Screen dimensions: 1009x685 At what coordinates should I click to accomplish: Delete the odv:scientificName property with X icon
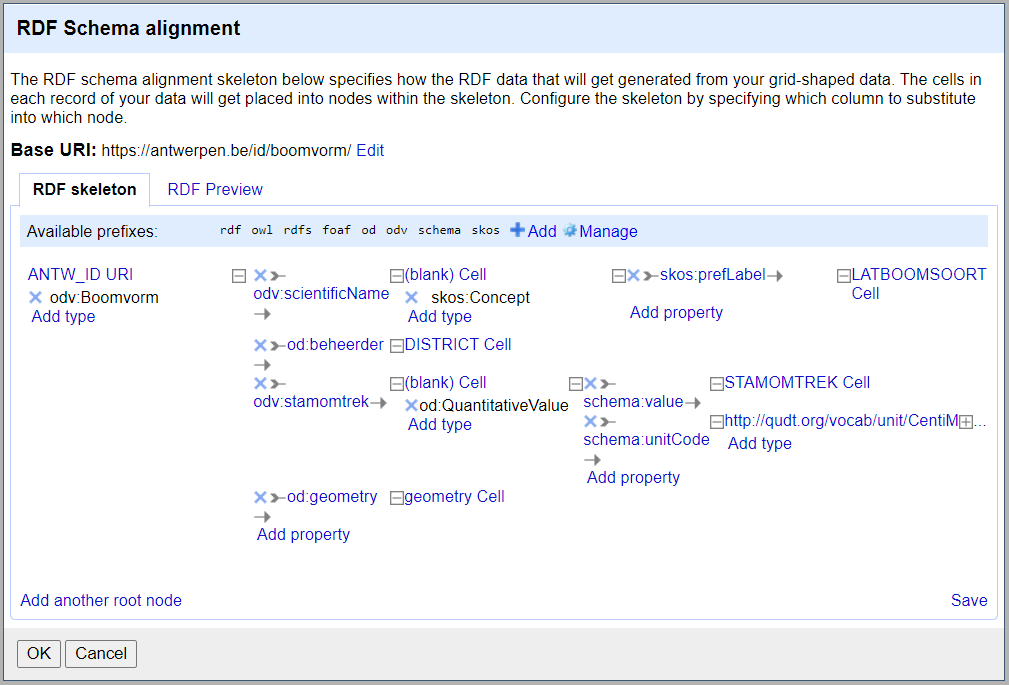[261, 275]
